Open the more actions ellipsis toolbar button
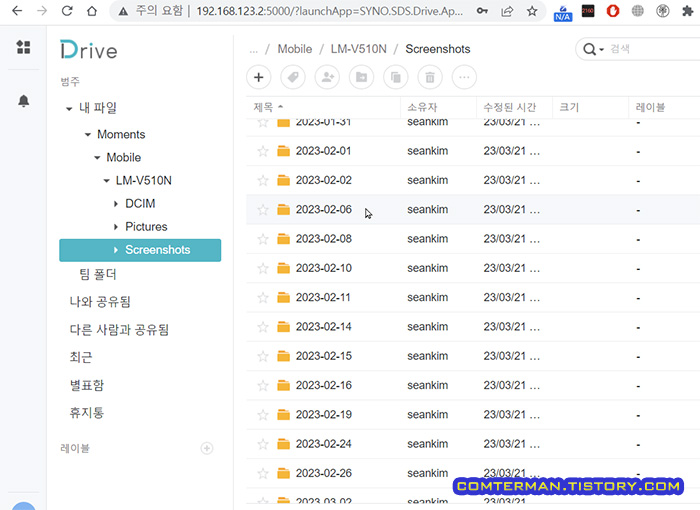 coord(464,77)
